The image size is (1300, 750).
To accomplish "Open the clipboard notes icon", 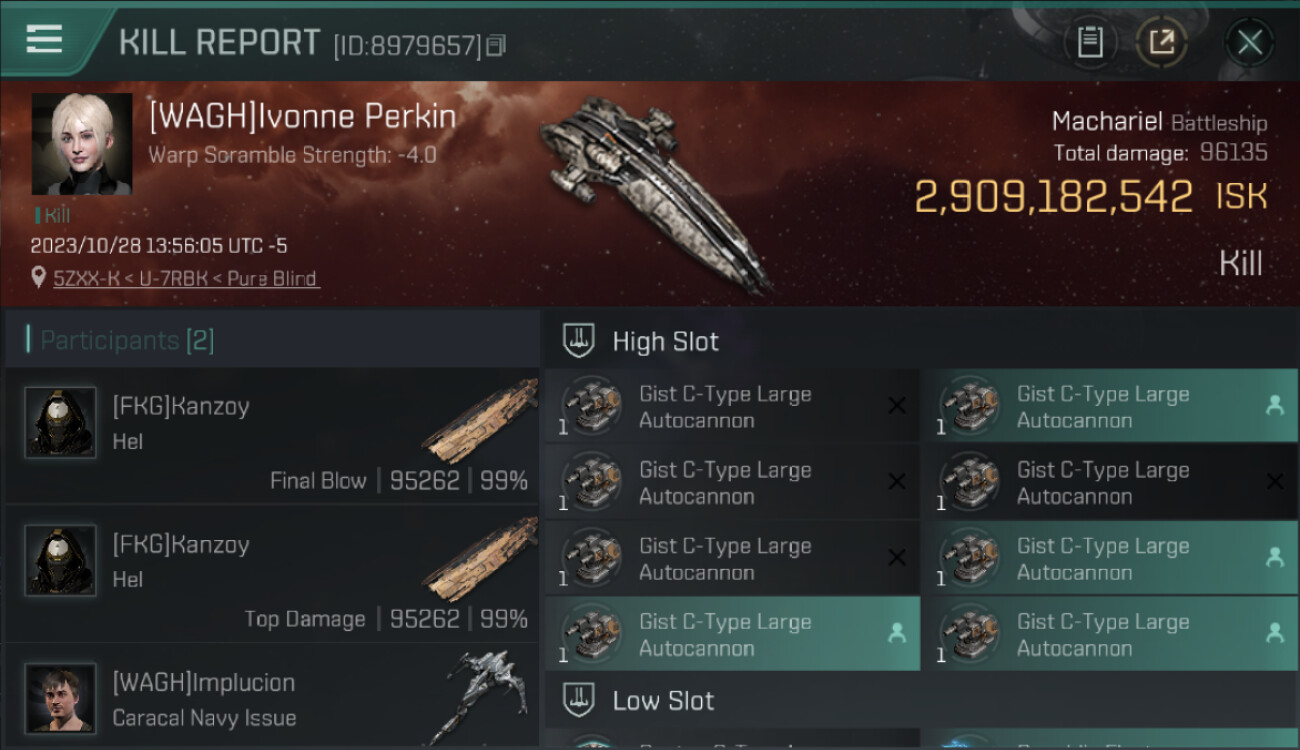I will coord(1090,42).
